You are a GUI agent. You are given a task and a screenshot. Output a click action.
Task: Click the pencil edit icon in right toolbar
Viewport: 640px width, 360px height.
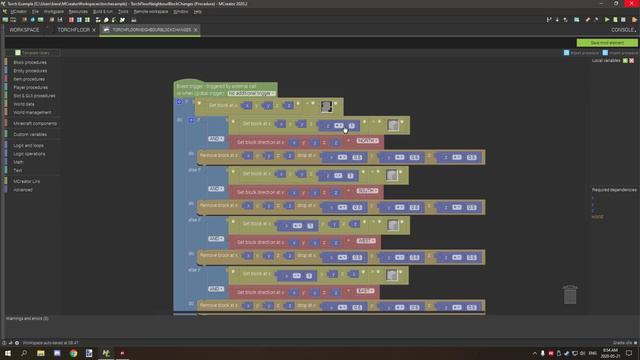click(x=588, y=20)
